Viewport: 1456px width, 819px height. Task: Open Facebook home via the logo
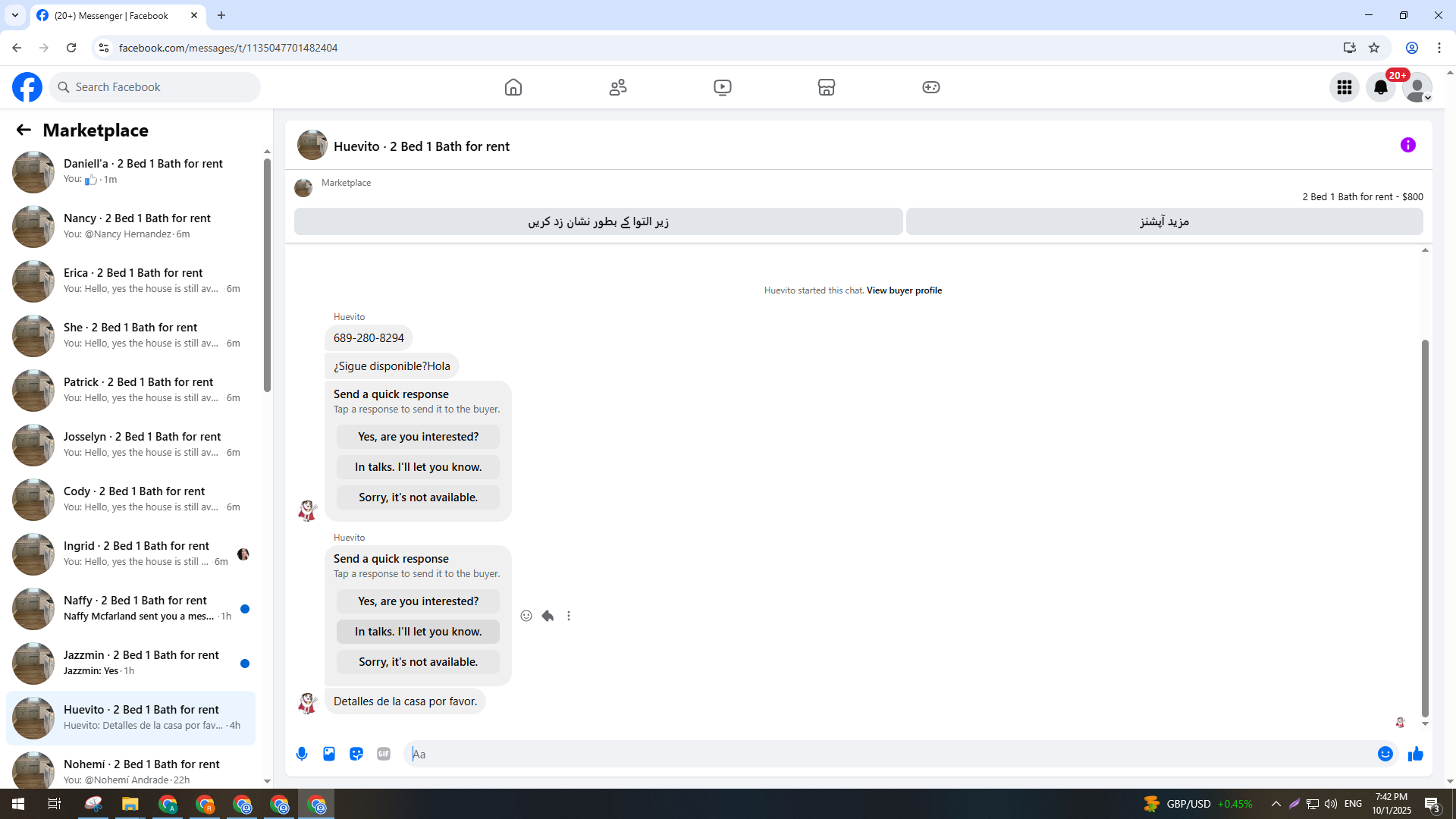click(27, 87)
